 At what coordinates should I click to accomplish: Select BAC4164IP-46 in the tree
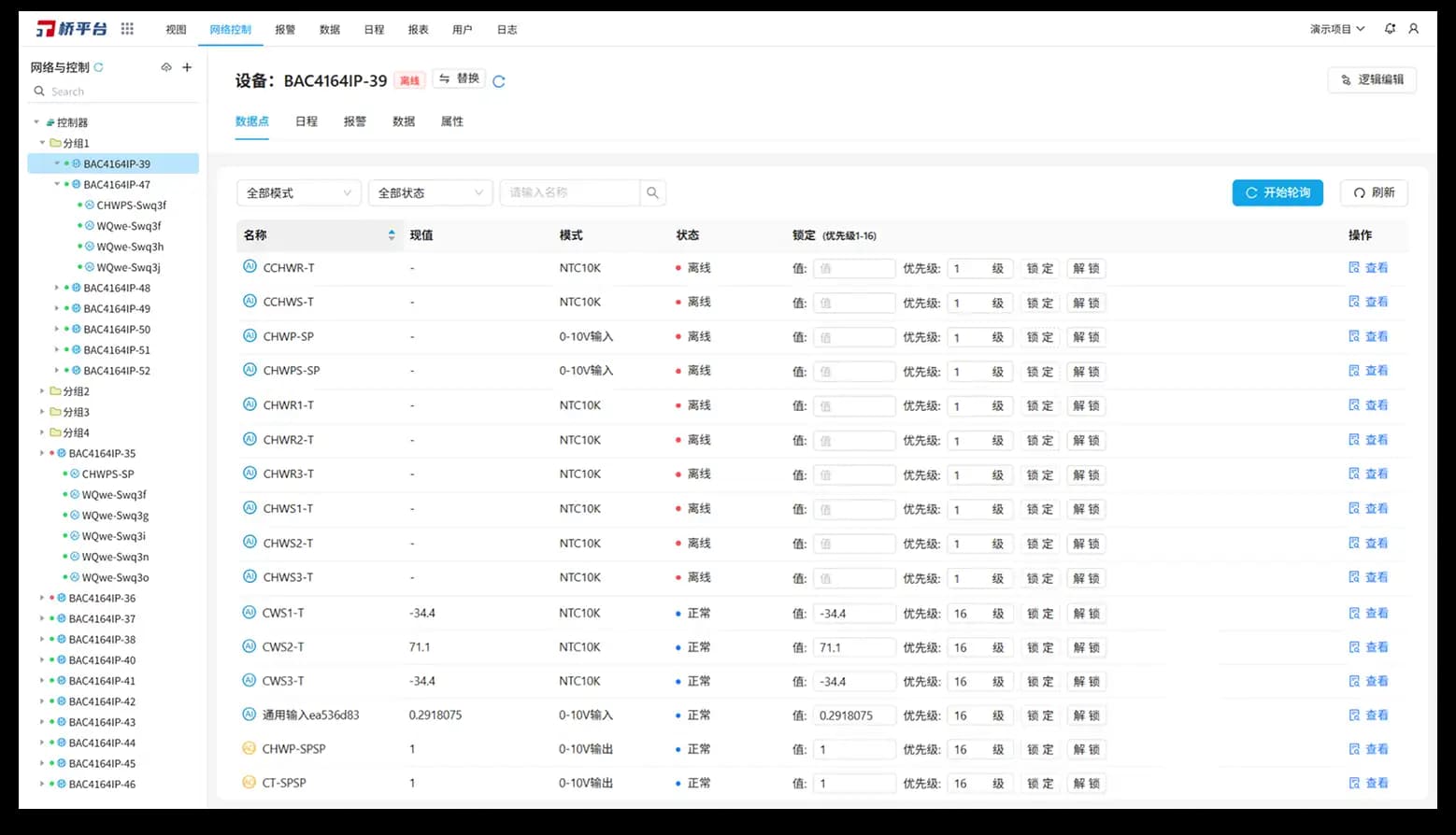point(102,784)
